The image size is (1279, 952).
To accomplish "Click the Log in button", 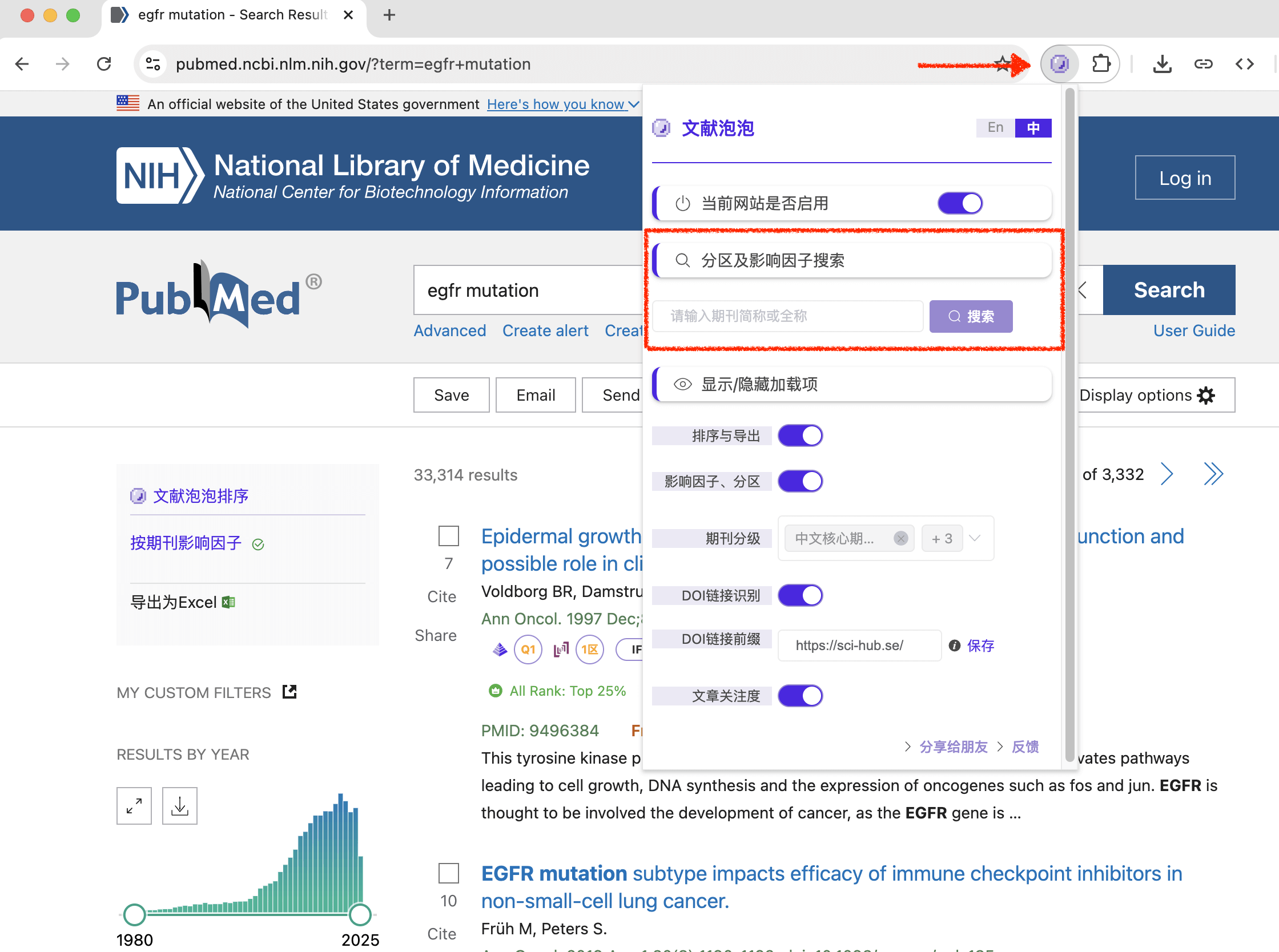I will pyautogui.click(x=1185, y=178).
